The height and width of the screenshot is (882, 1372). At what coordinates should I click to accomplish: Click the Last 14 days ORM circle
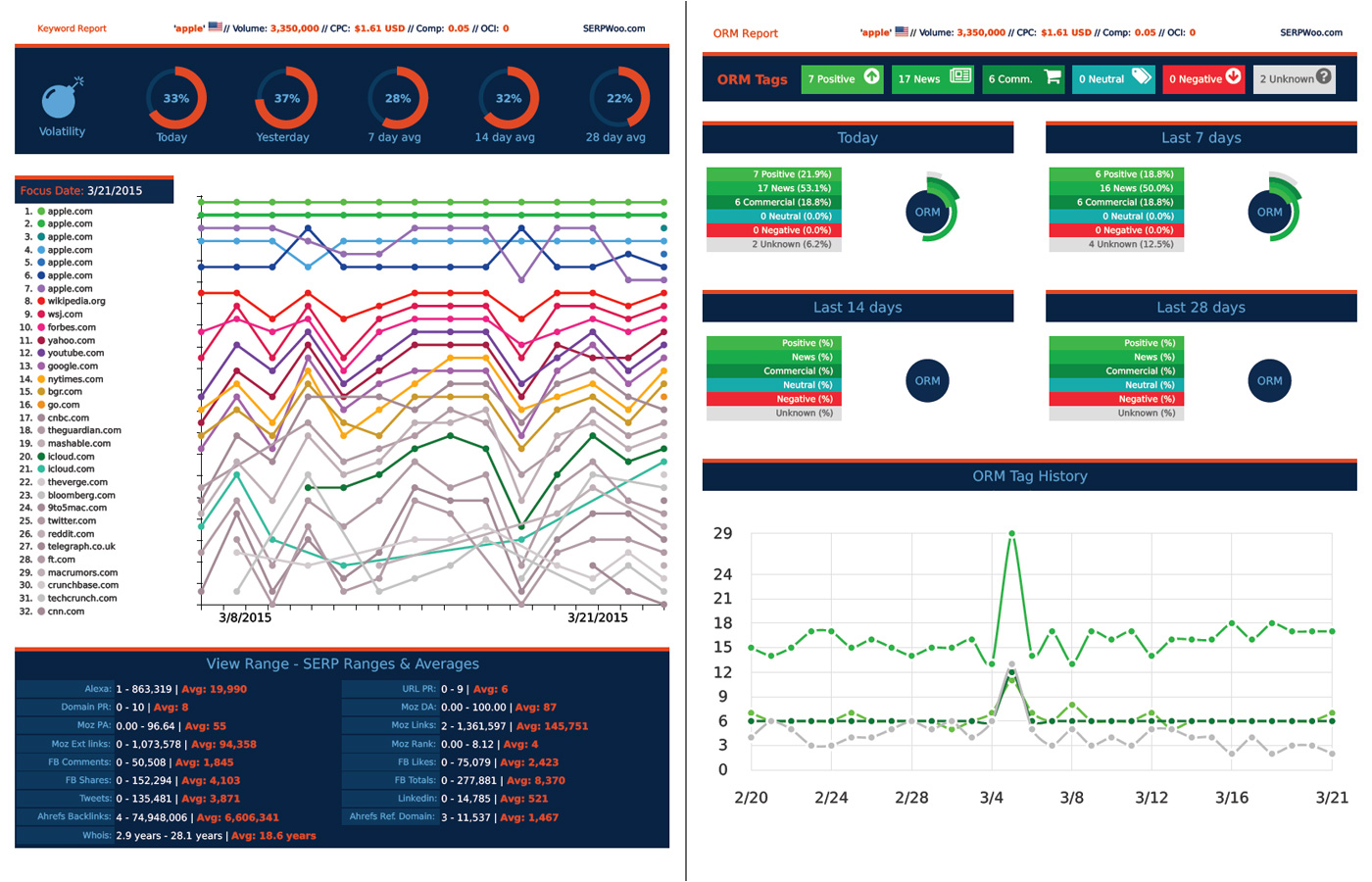927,381
